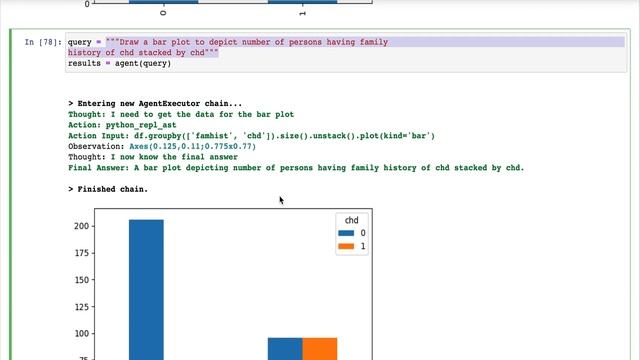640x360 pixels.
Task: Click '> Entering new AgentExecutor chain...' output line
Action: pos(155,104)
